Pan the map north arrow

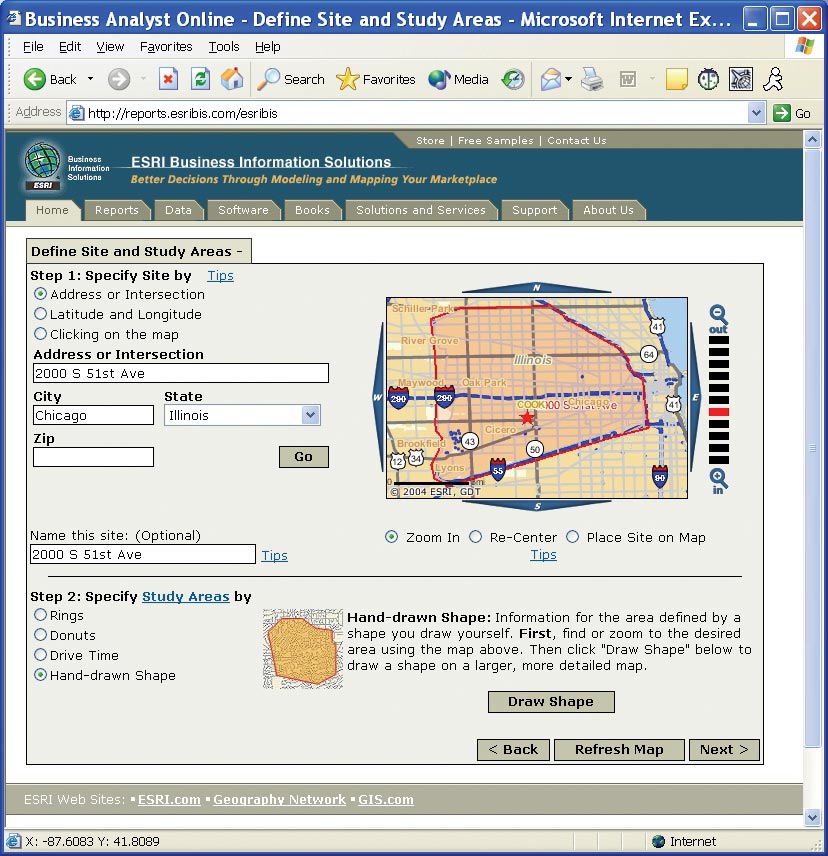click(x=537, y=288)
